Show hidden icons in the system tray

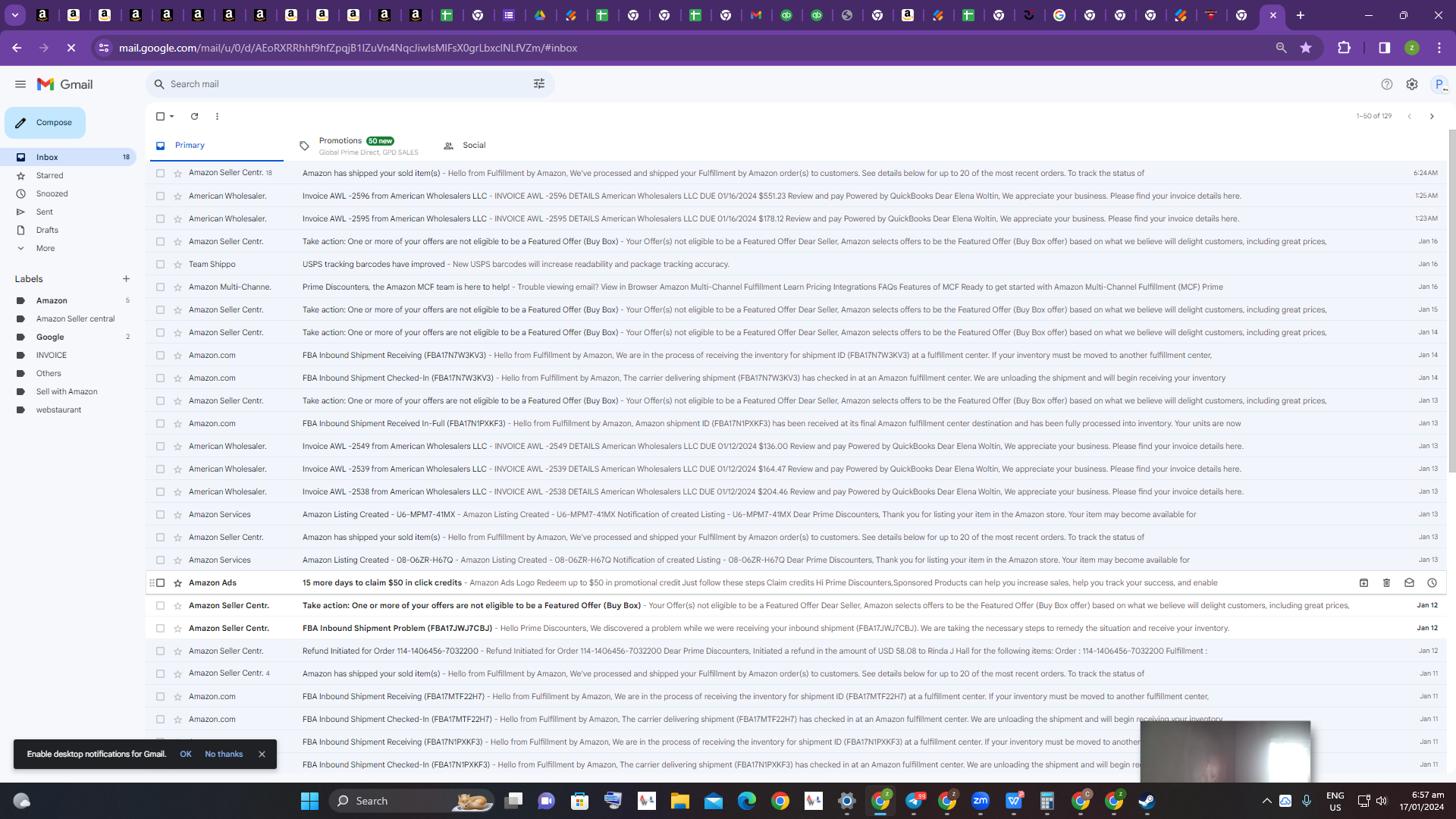pos(1266,801)
